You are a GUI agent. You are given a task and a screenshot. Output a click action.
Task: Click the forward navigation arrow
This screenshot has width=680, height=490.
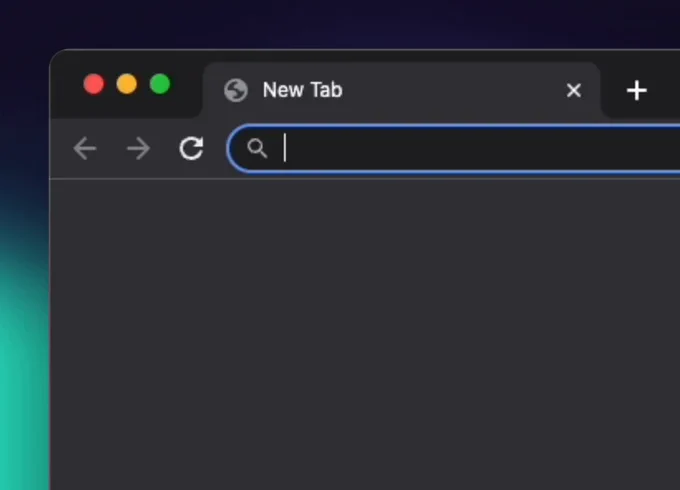pyautogui.click(x=138, y=149)
